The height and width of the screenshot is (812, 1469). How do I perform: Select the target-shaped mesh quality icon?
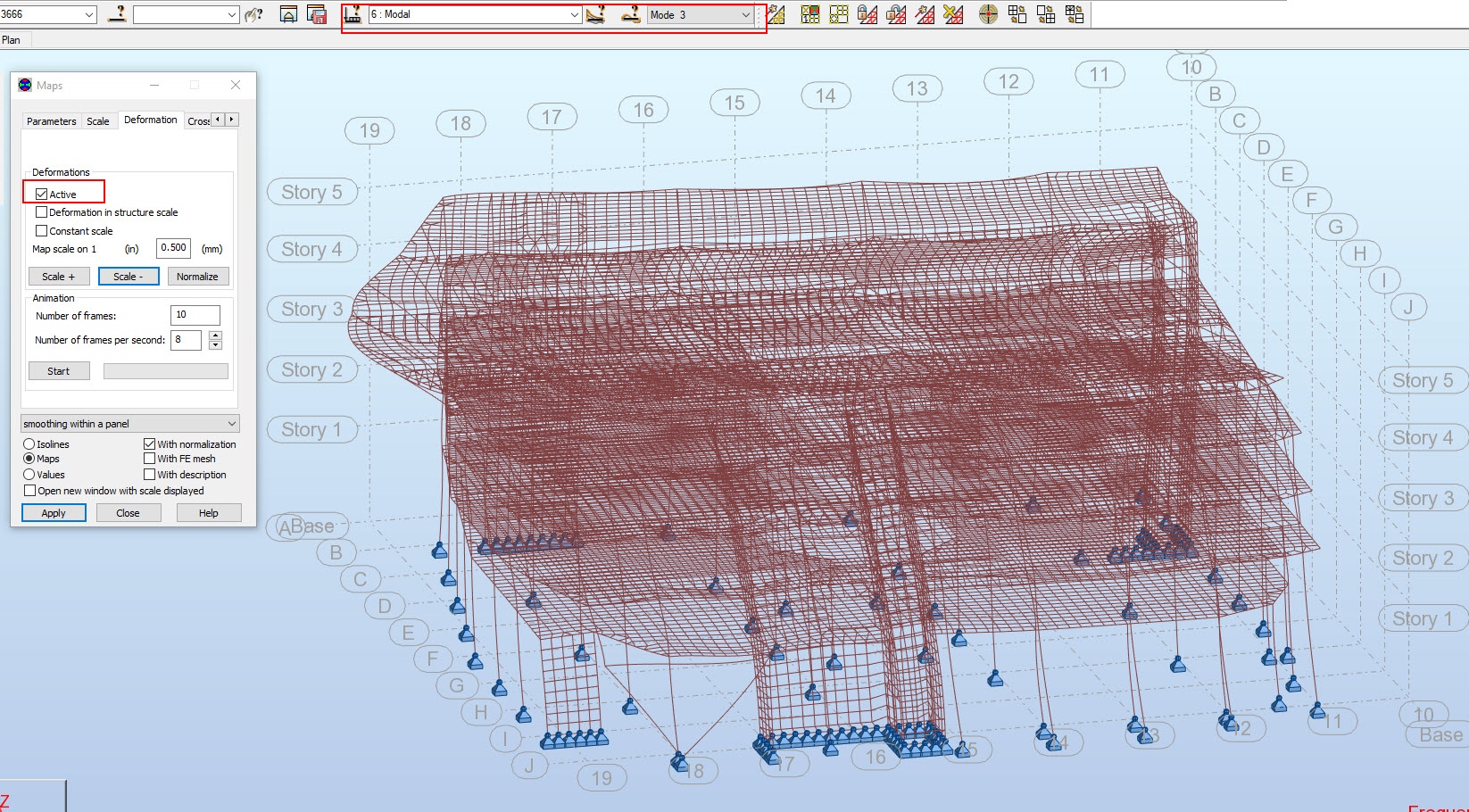988,14
